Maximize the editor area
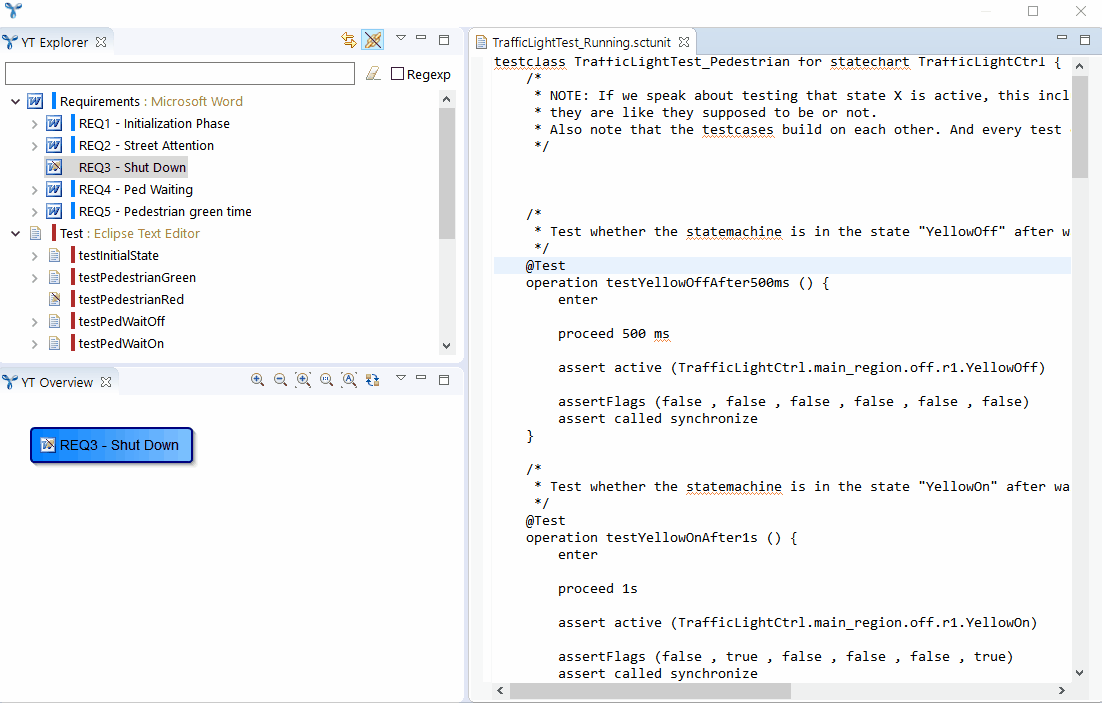 (1085, 40)
